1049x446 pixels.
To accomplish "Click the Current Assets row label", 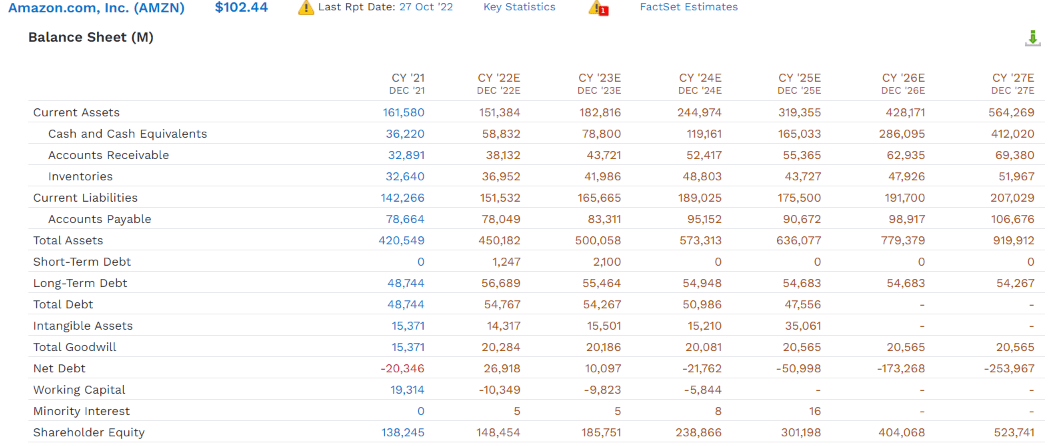I will point(76,113).
